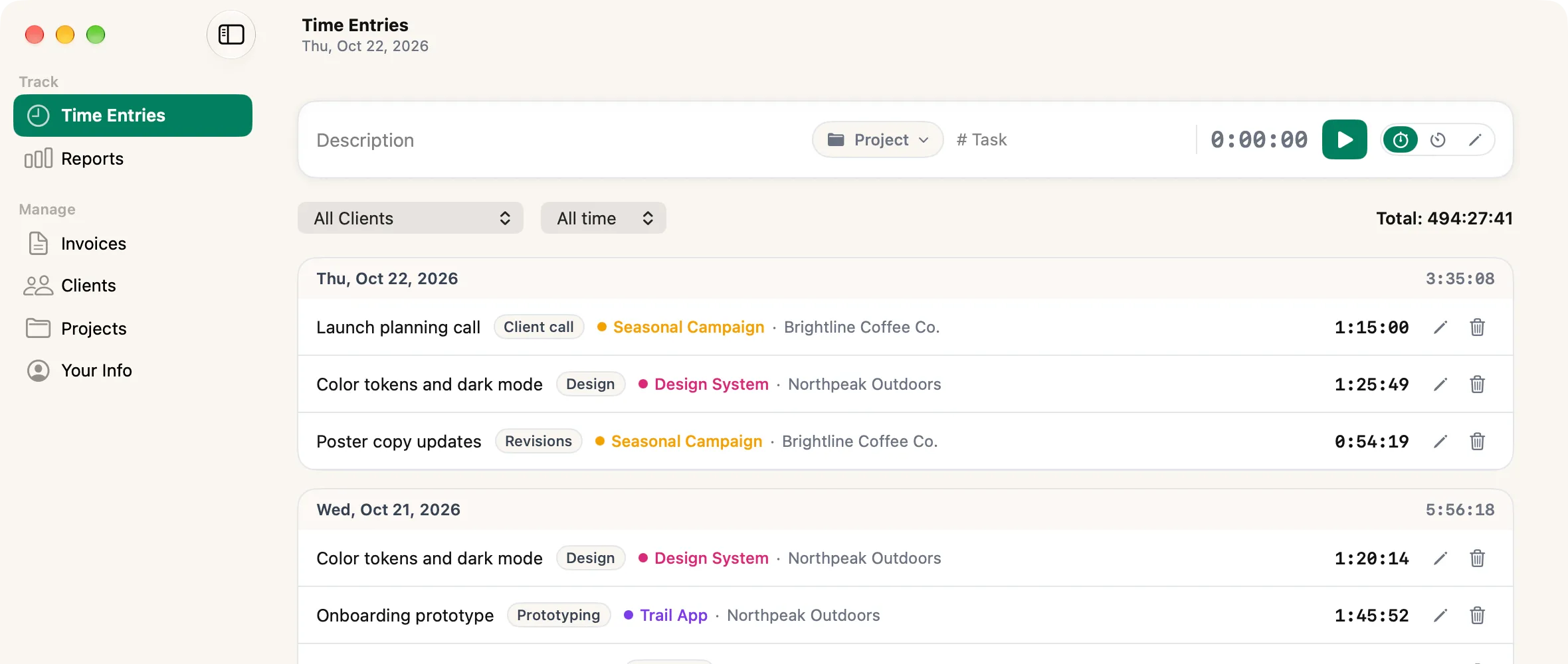Viewport: 1568px width, 664px height.
Task: Open the All time range filter
Action: pos(603,218)
